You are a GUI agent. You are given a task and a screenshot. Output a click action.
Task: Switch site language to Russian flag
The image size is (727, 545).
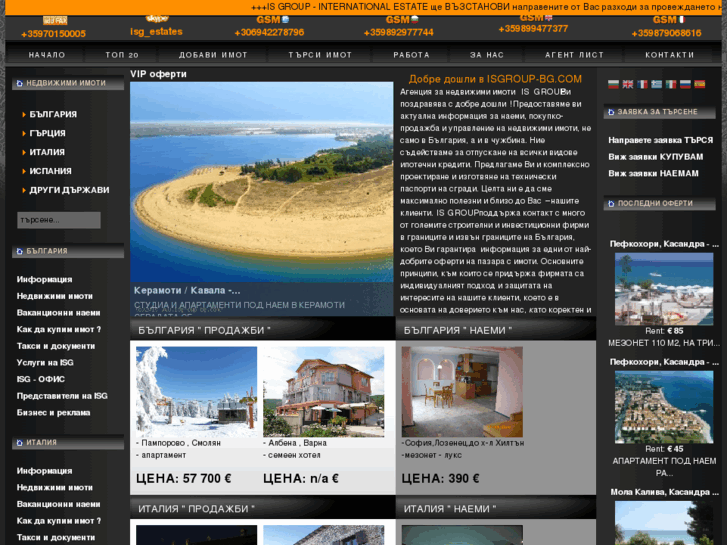click(685, 84)
